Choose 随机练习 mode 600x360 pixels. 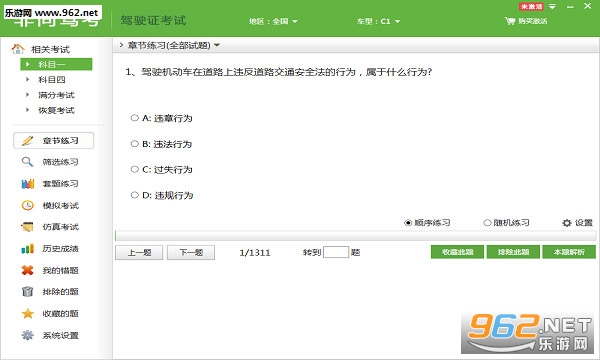click(487, 223)
